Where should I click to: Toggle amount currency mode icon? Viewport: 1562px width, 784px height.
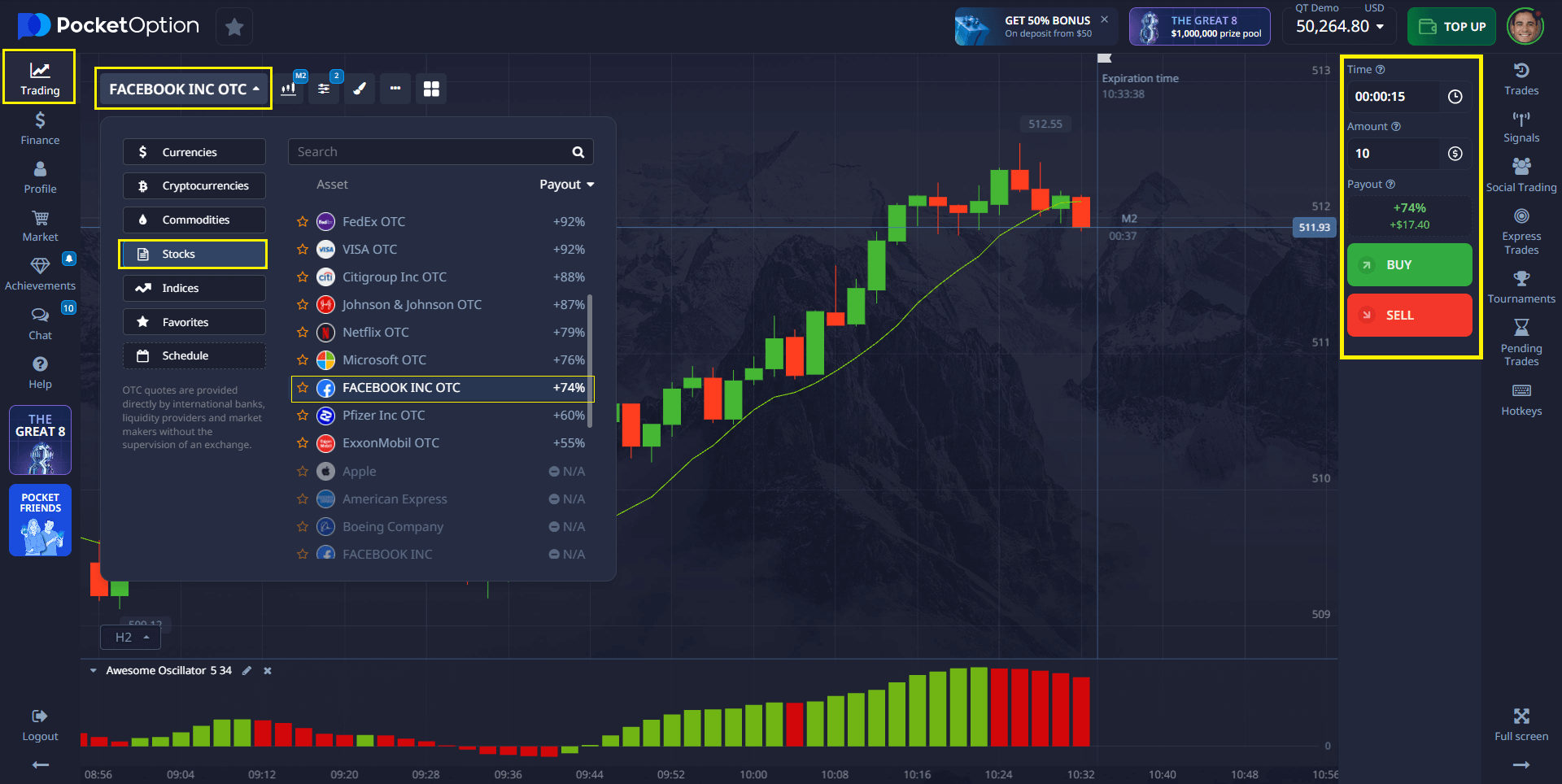(x=1455, y=154)
